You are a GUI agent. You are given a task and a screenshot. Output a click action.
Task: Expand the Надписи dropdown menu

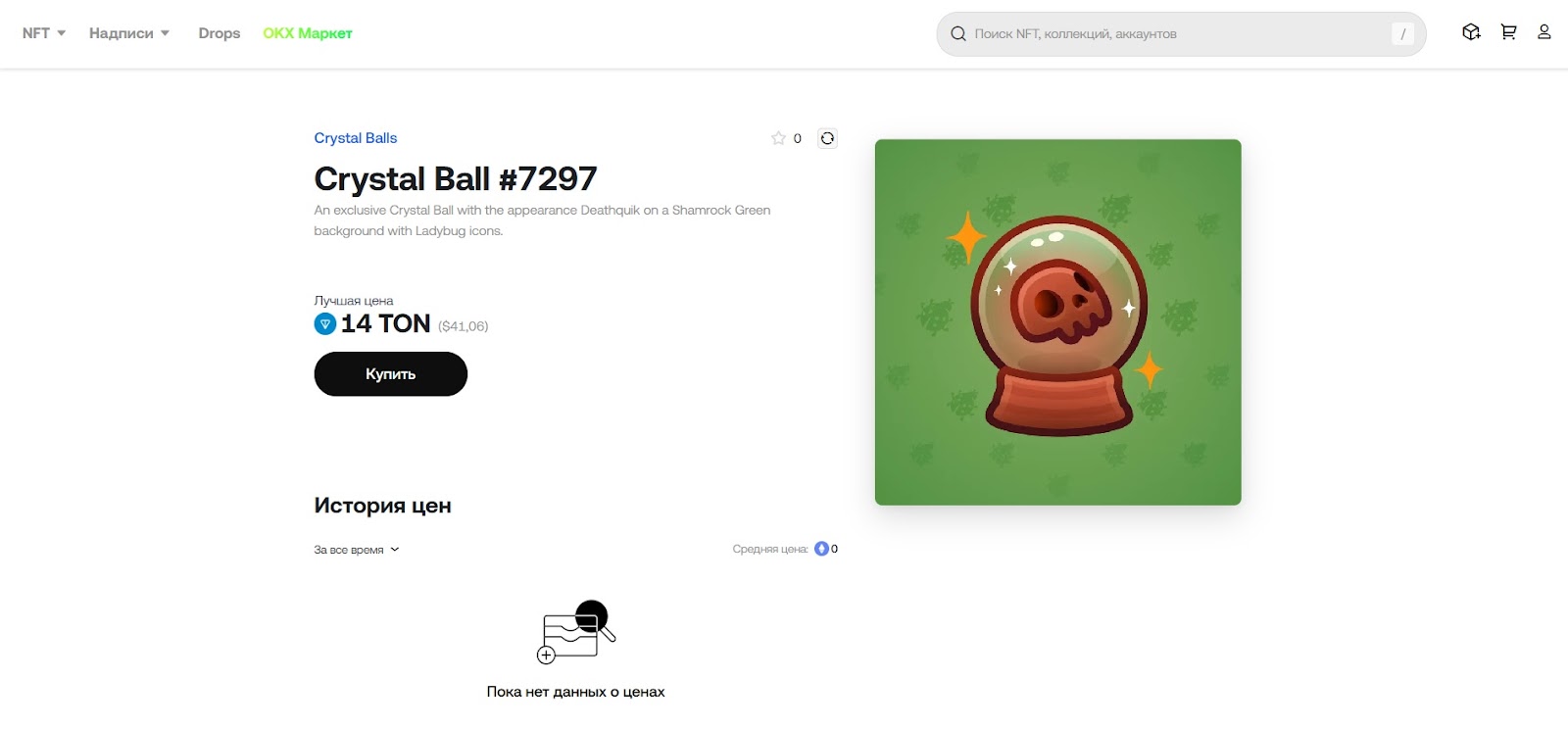(129, 33)
